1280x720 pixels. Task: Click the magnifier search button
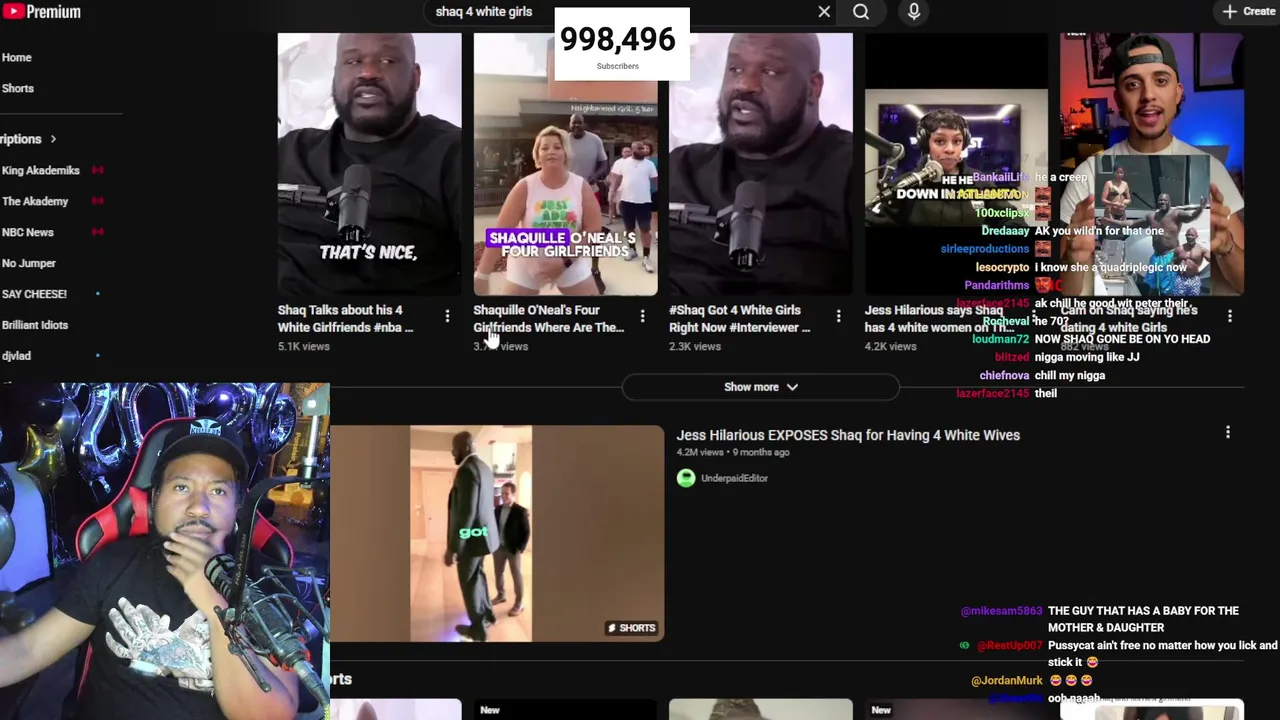click(x=861, y=12)
